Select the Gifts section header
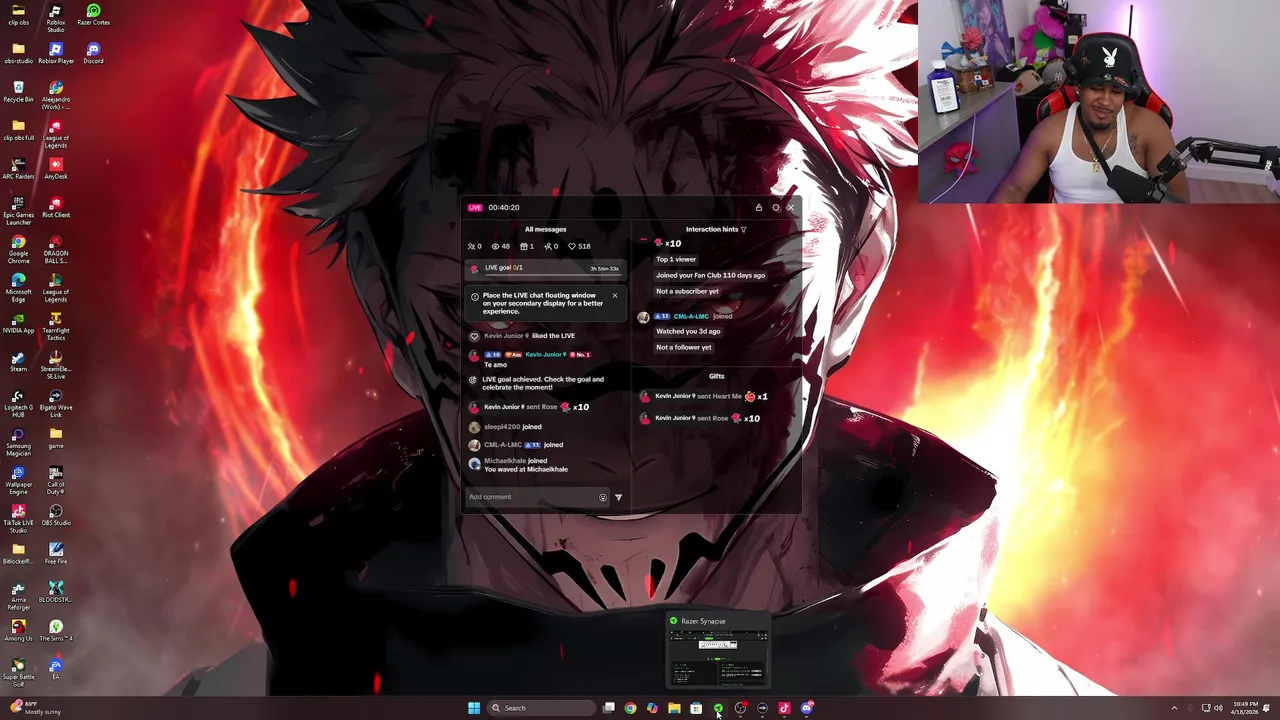 coord(716,376)
